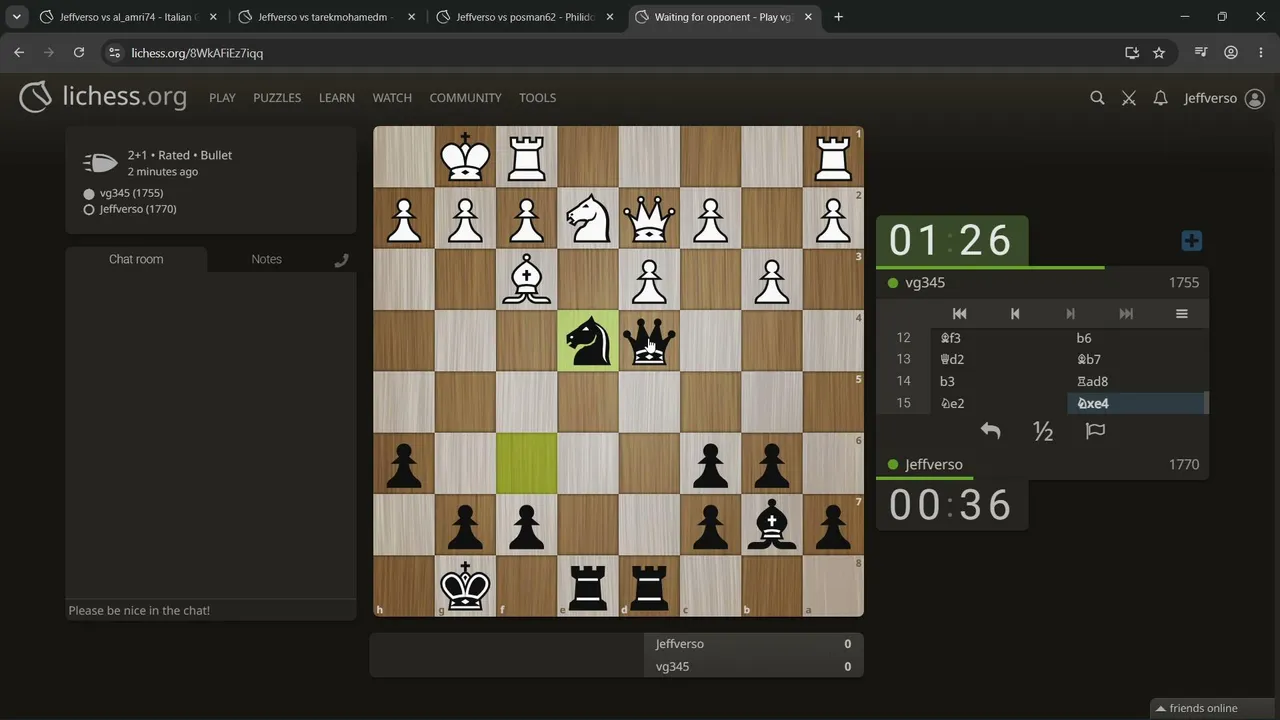The image size is (1280, 720).
Task: Select move Nxe4 in move list
Action: [x=1136, y=403]
